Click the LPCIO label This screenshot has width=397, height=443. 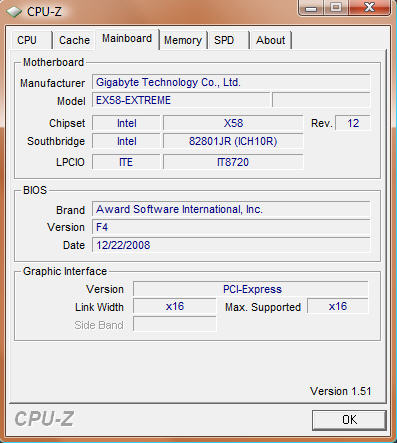(x=70, y=162)
